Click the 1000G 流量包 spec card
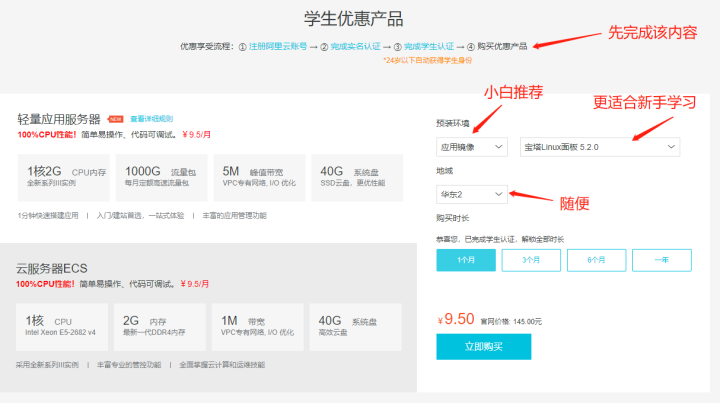Image resolution: width=720 pixels, height=403 pixels. 162,178
